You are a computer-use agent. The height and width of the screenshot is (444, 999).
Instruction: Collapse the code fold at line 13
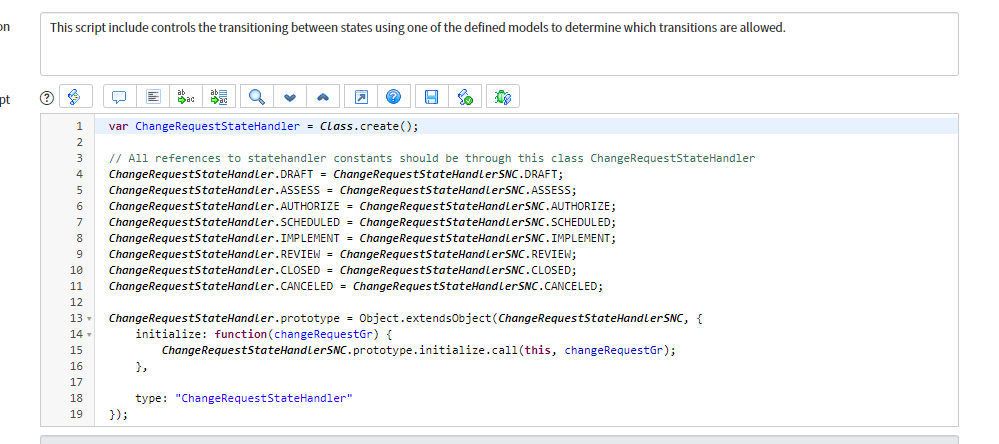[x=90, y=318]
